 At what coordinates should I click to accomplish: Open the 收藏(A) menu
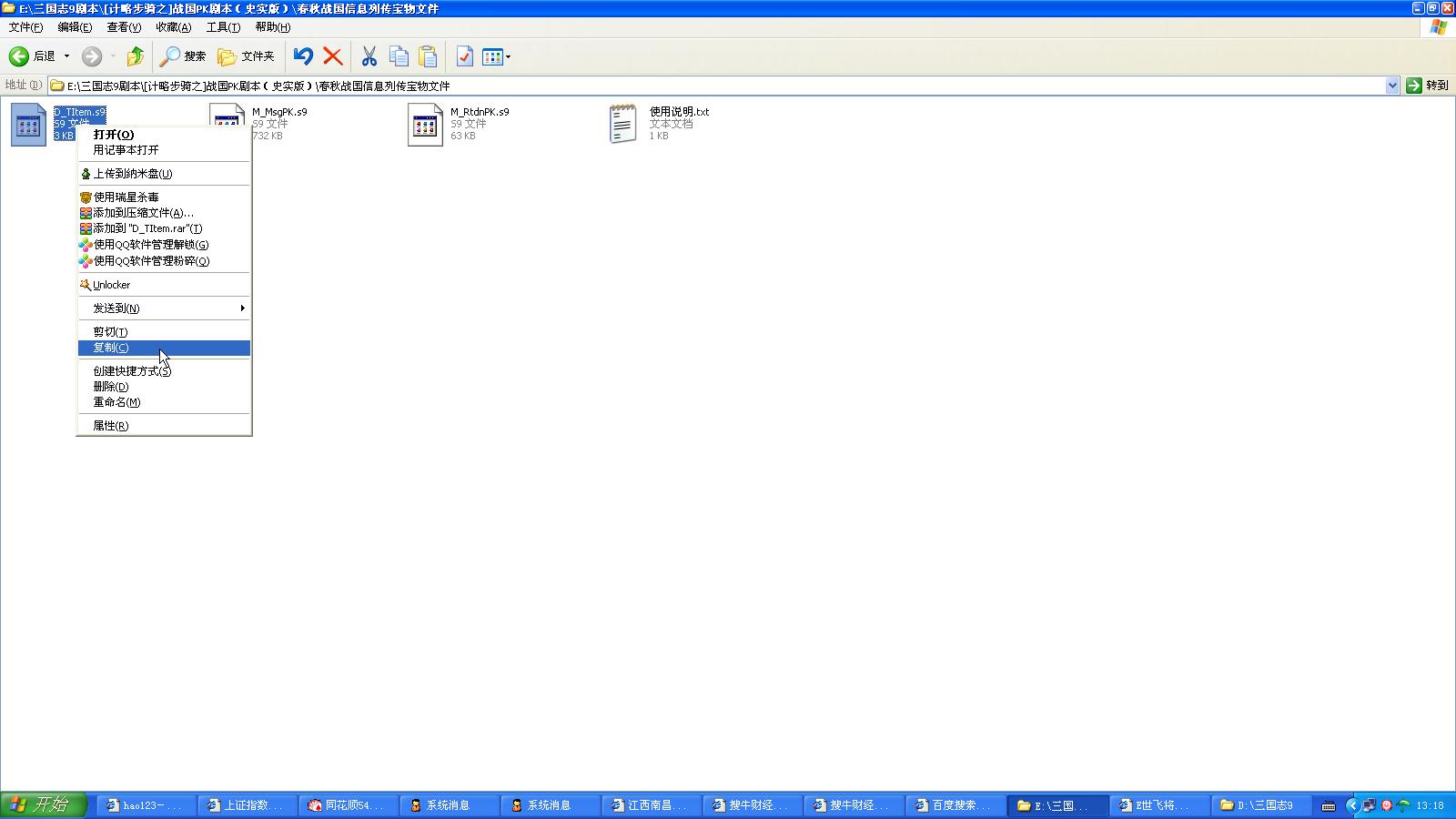pos(173,27)
